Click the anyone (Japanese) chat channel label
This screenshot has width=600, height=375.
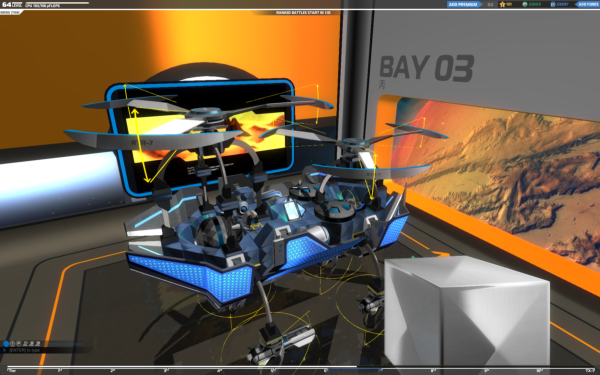64,344
